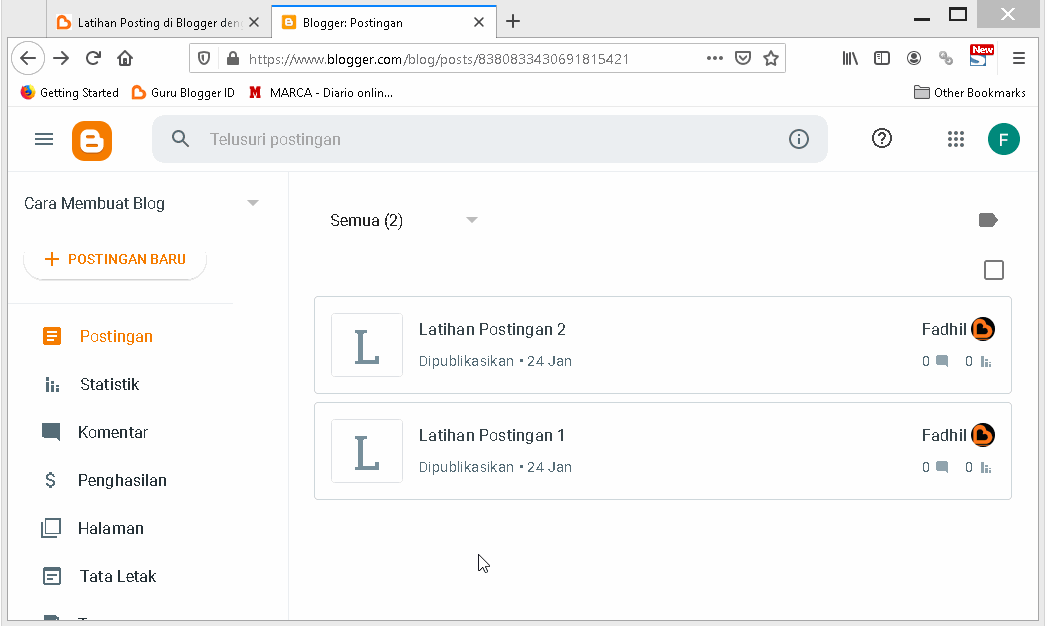This screenshot has width=1047, height=626.
Task: Click the blogger.com address bar URL
Action: tap(439, 59)
